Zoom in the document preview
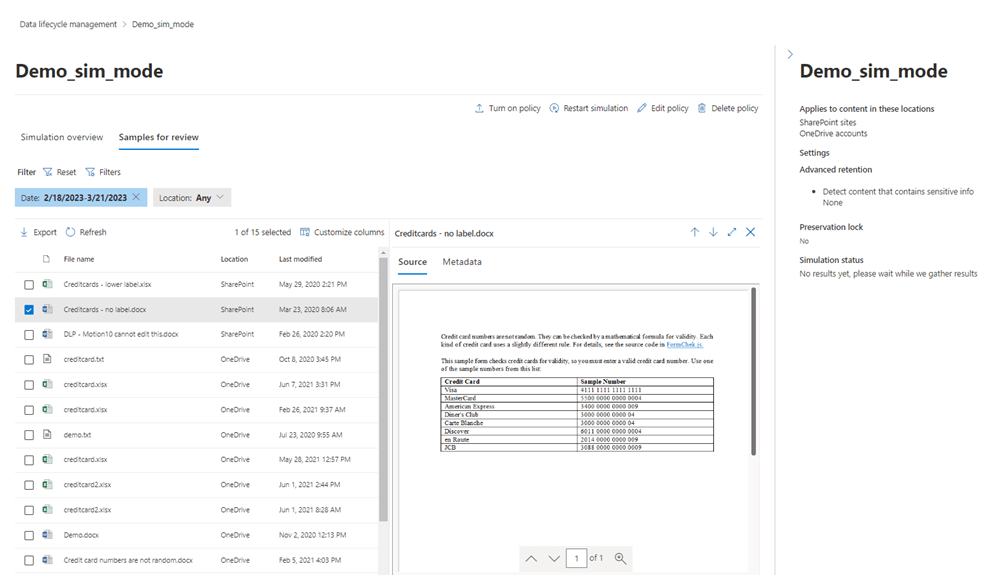This screenshot has height=575, width=1004. (x=621, y=558)
